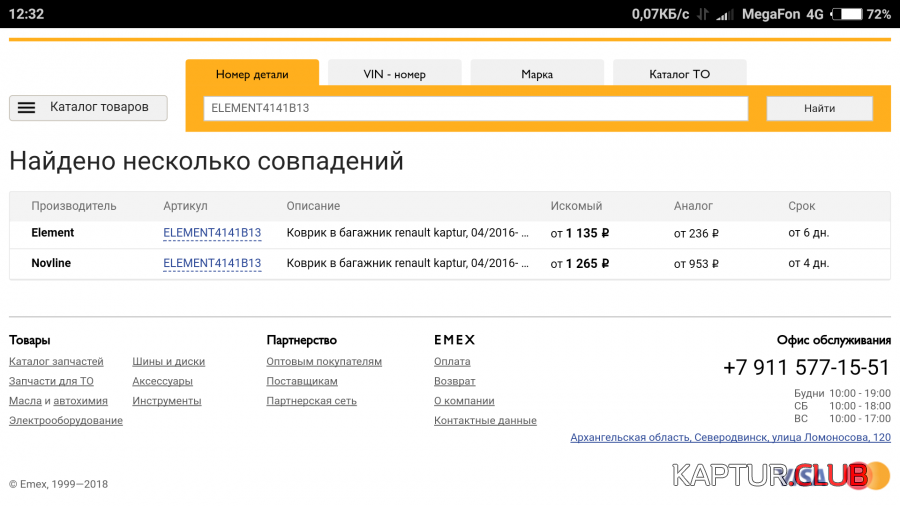900x506 pixels.
Task: Open Инструменты footer link
Action: tap(166, 400)
